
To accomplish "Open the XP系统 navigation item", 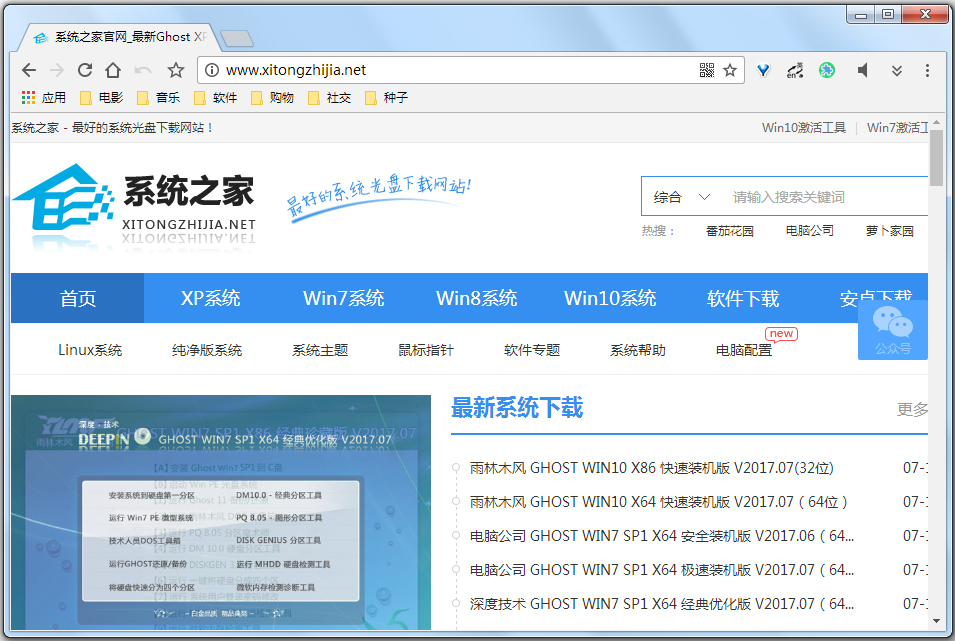I will point(210,298).
